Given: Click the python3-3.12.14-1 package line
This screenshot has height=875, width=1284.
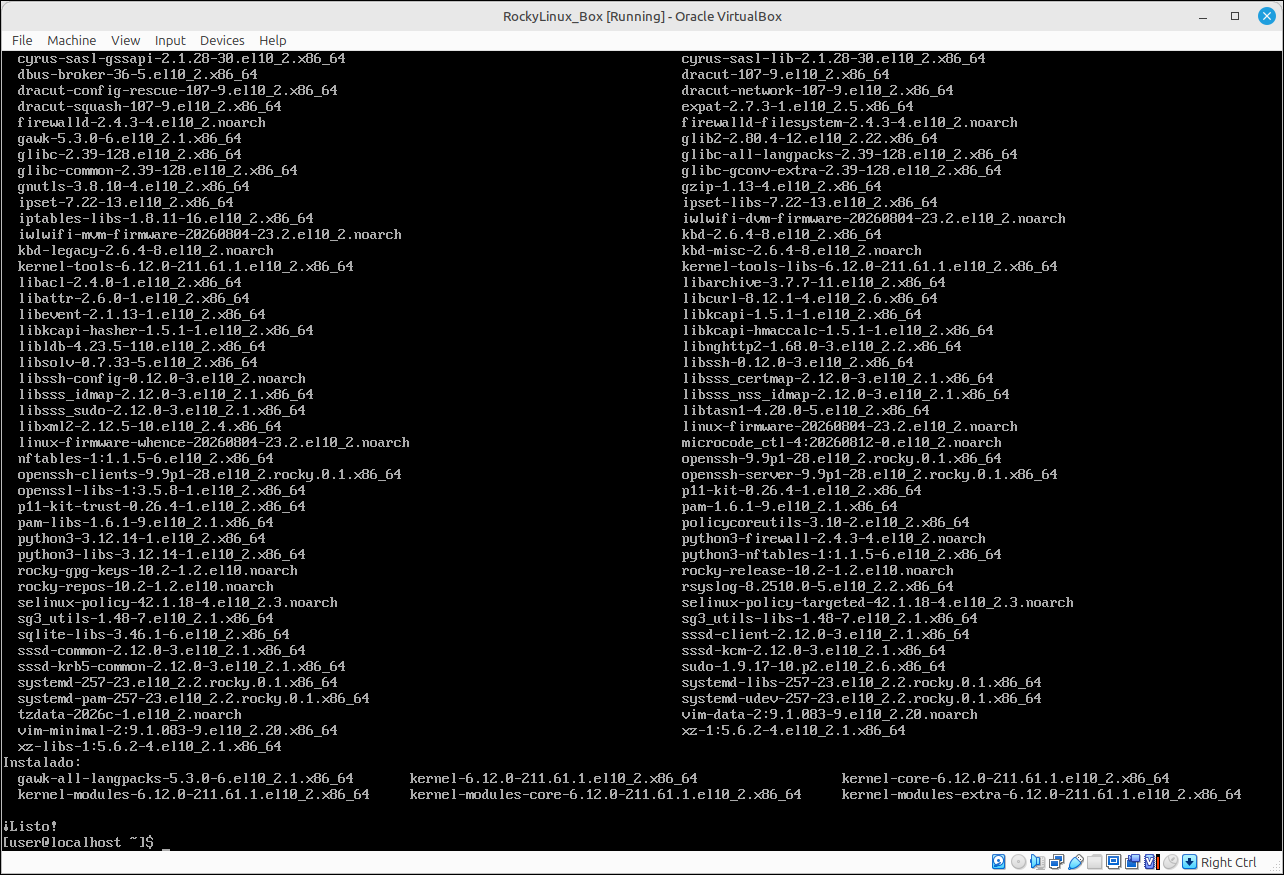Looking at the screenshot, I should point(142,538).
